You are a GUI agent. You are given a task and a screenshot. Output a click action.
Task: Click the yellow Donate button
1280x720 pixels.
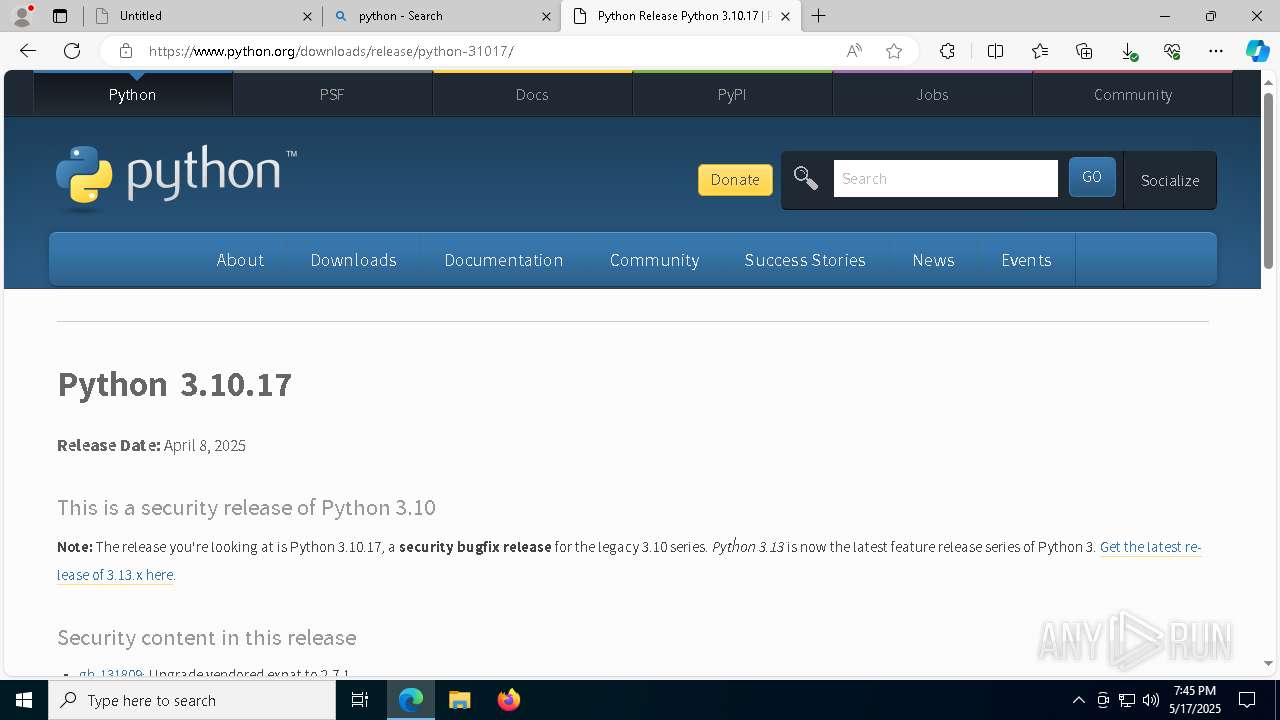click(735, 180)
